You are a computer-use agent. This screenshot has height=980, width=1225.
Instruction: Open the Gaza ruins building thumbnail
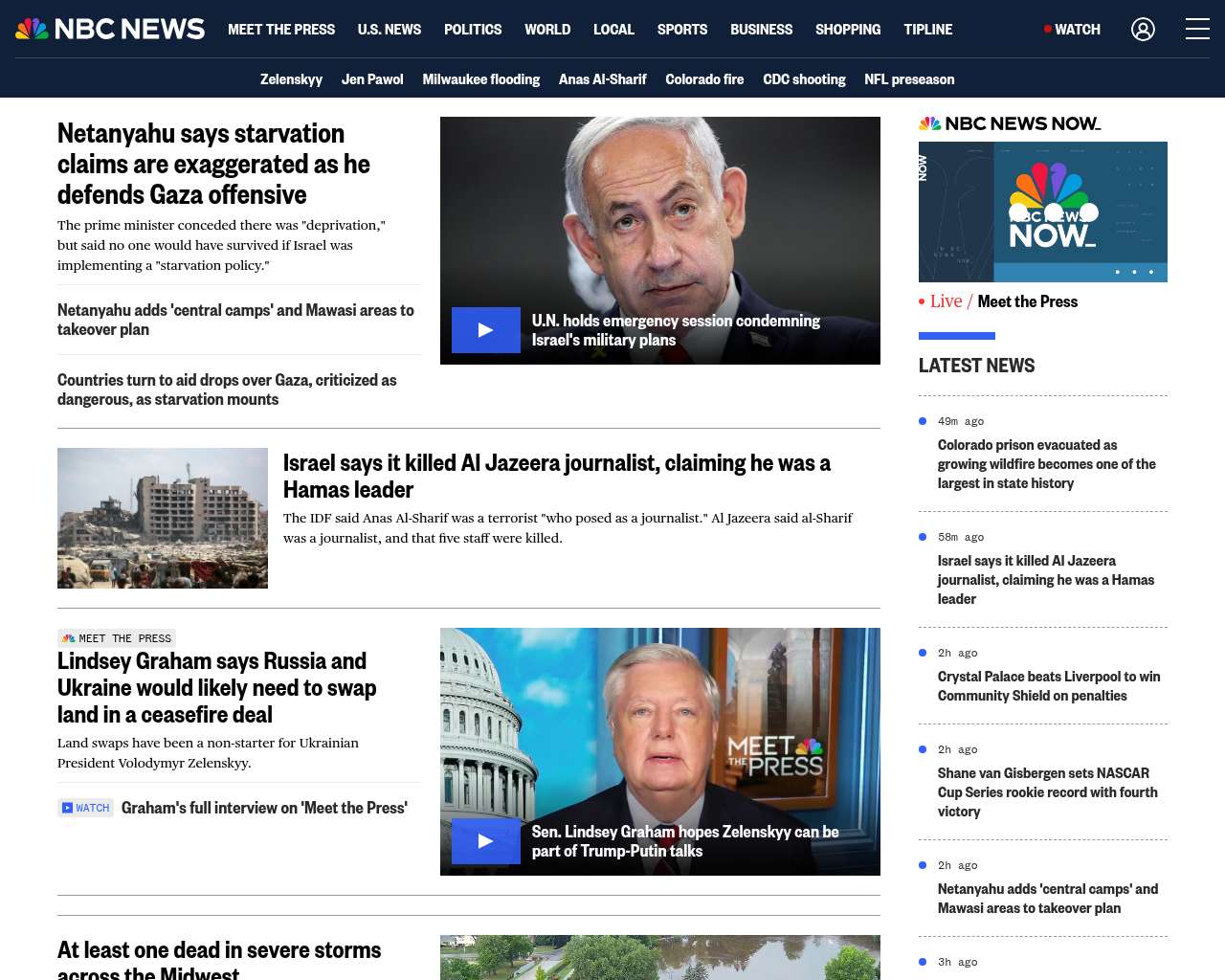pyautogui.click(x=163, y=518)
